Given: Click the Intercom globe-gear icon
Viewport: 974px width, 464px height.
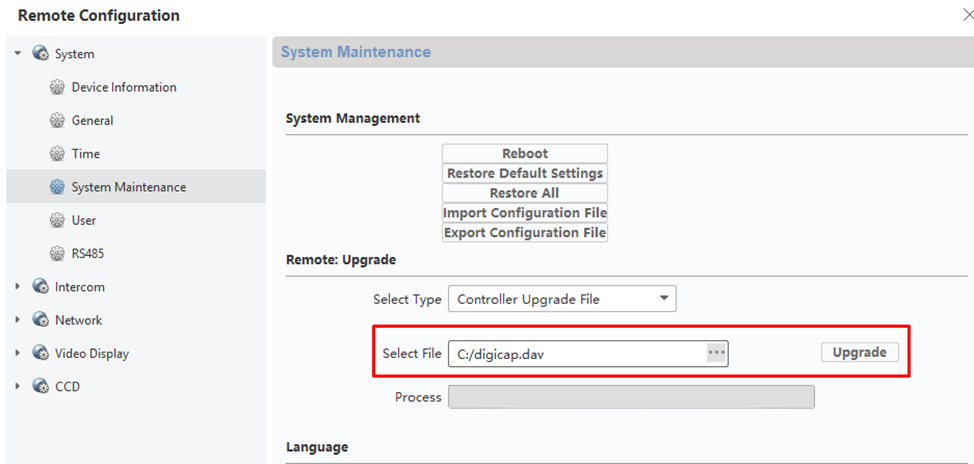Looking at the screenshot, I should tap(40, 287).
